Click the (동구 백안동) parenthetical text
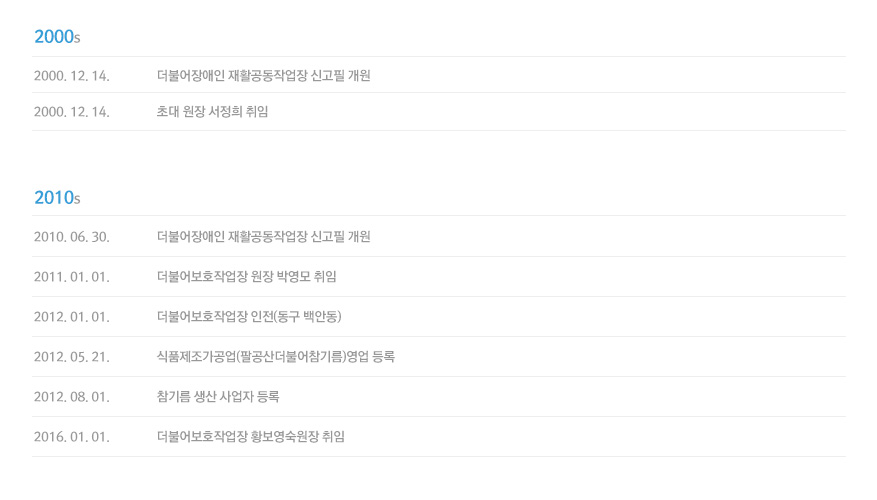The width and height of the screenshot is (877, 500). (308, 317)
